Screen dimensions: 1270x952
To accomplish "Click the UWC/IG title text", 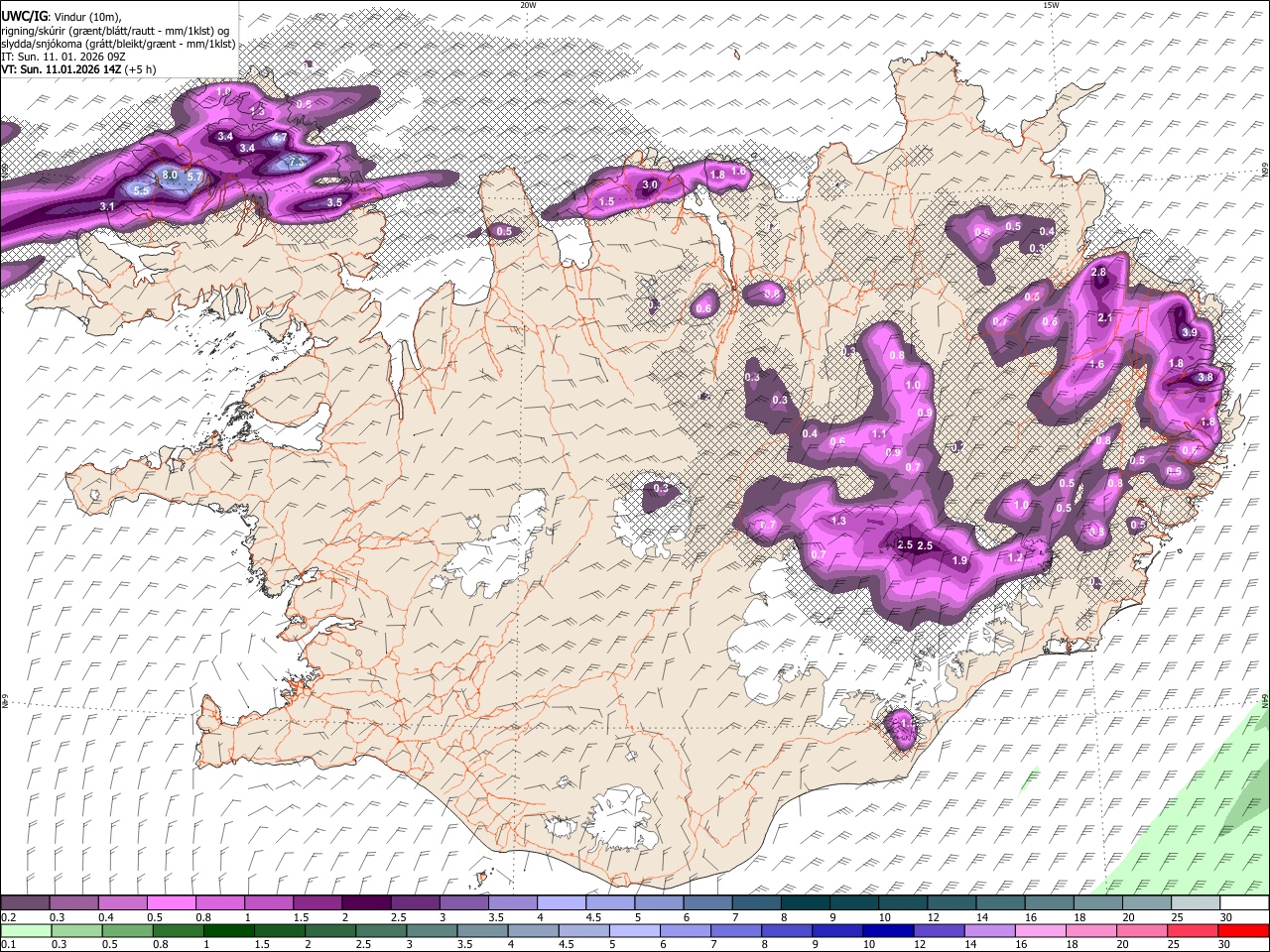I will pos(23,15).
